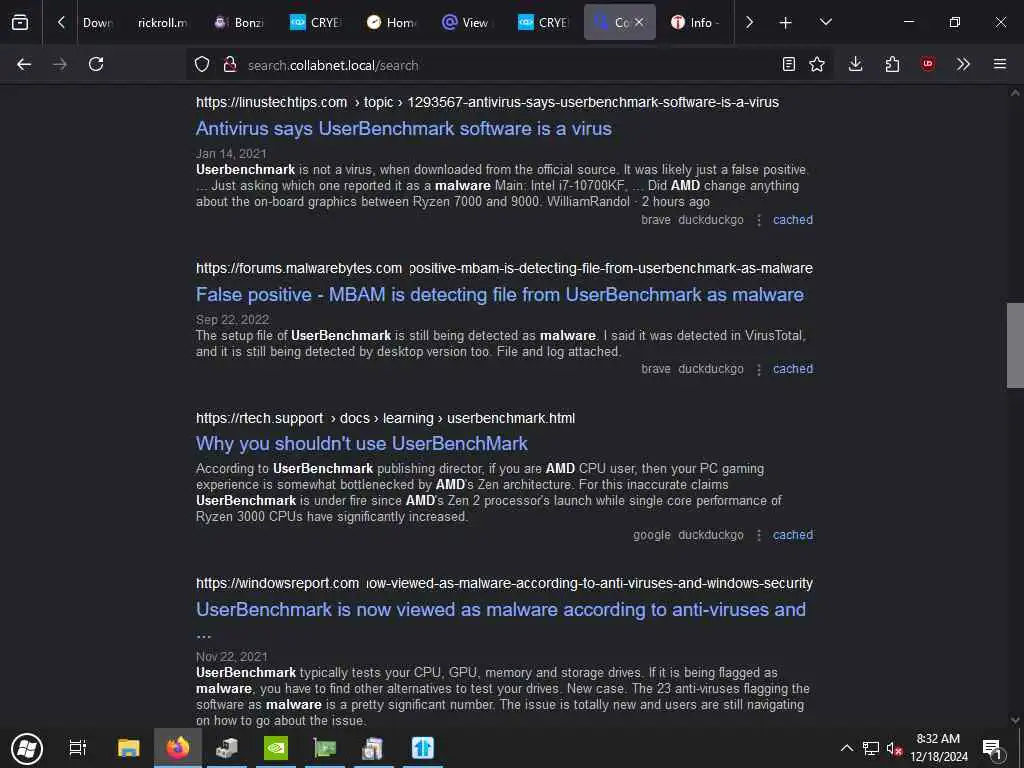Open clock showing 8:32 AM

(938, 748)
